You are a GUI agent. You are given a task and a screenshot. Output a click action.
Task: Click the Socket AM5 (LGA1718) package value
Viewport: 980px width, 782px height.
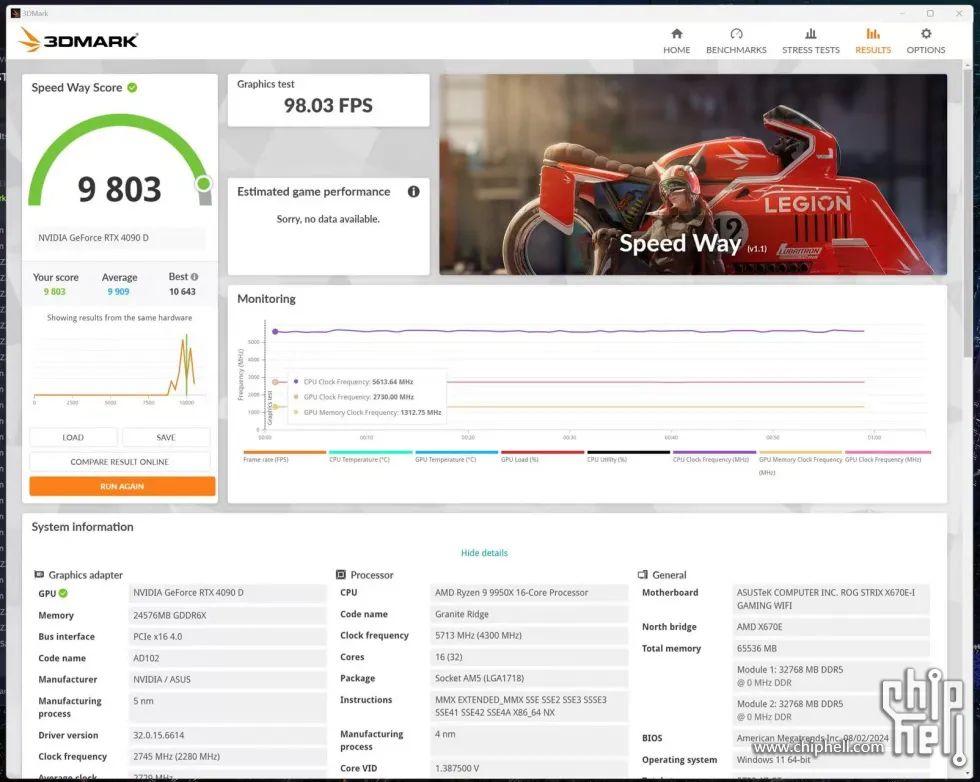pyautogui.click(x=529, y=678)
